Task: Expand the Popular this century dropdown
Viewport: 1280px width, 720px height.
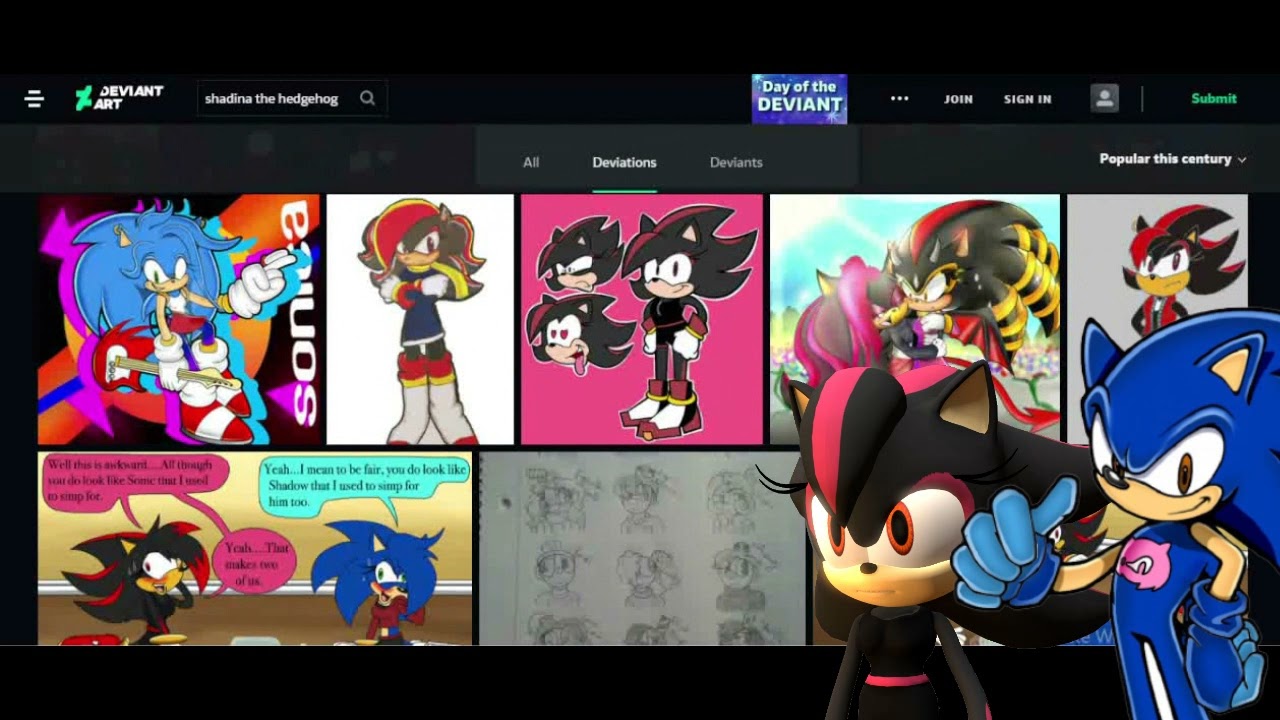Action: (1172, 159)
